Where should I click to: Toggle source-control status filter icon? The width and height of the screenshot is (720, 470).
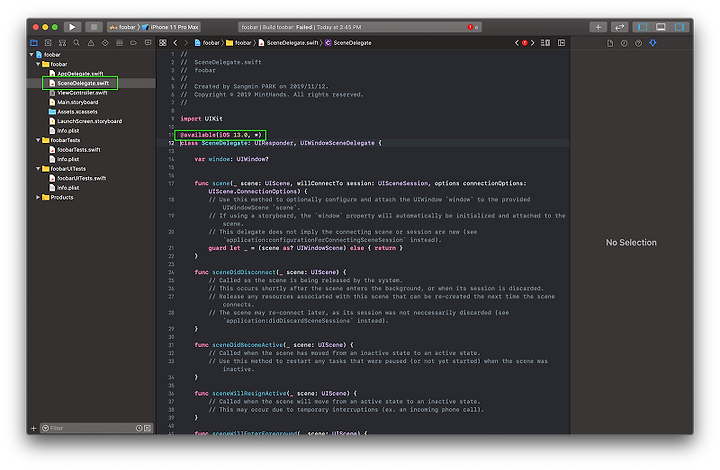(x=147, y=428)
